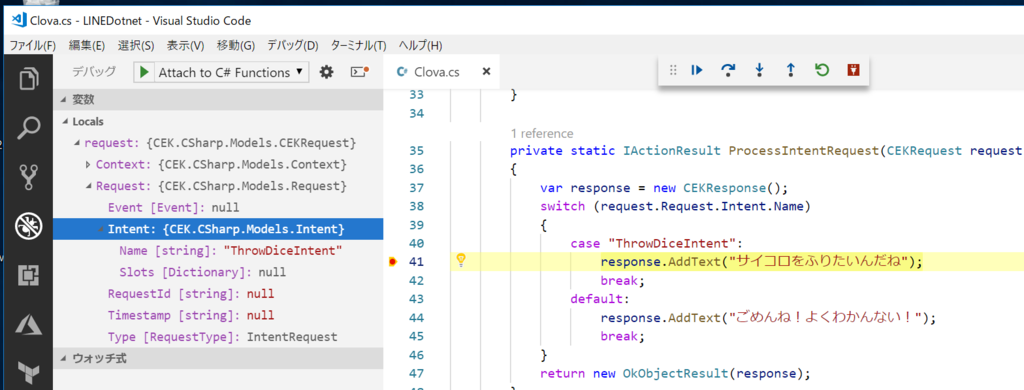
Task: Click the CEKResponse type on line 37
Action: pos(726,188)
